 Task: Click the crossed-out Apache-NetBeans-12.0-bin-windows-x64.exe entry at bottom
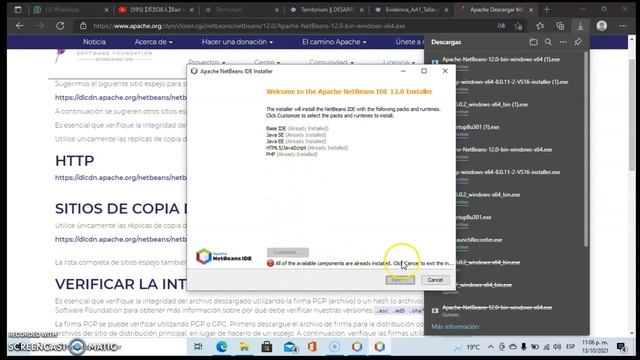(497, 307)
